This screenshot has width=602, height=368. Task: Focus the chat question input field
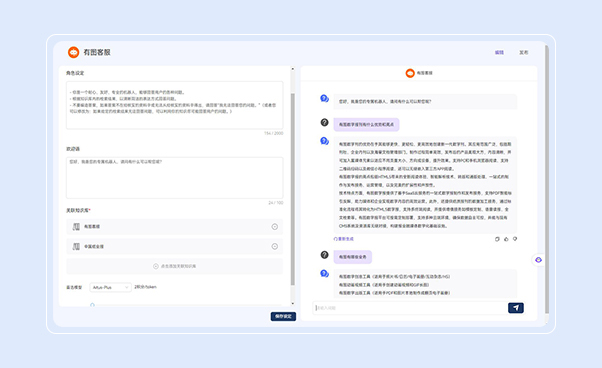tap(410, 308)
